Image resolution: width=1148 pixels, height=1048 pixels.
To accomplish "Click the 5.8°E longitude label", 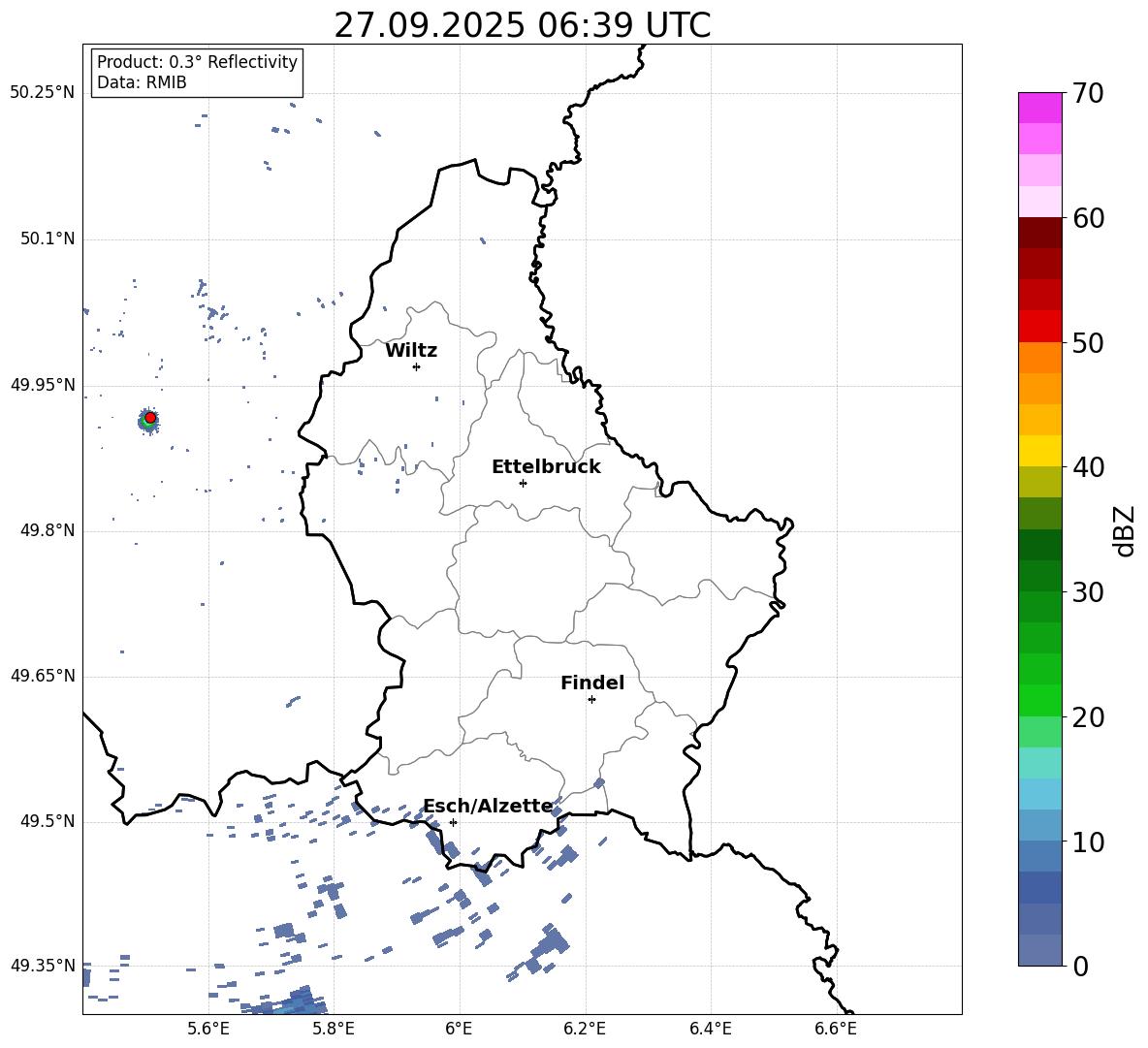I will pos(334,1029).
